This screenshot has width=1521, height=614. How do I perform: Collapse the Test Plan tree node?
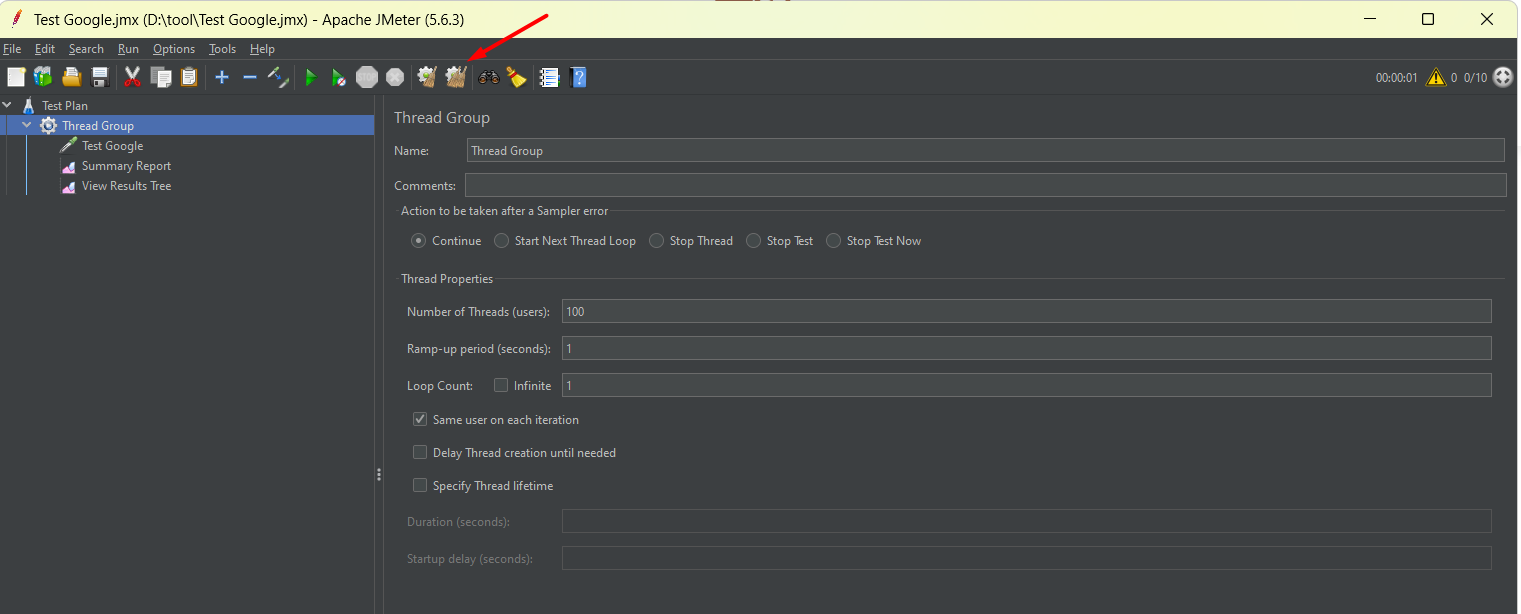8,105
